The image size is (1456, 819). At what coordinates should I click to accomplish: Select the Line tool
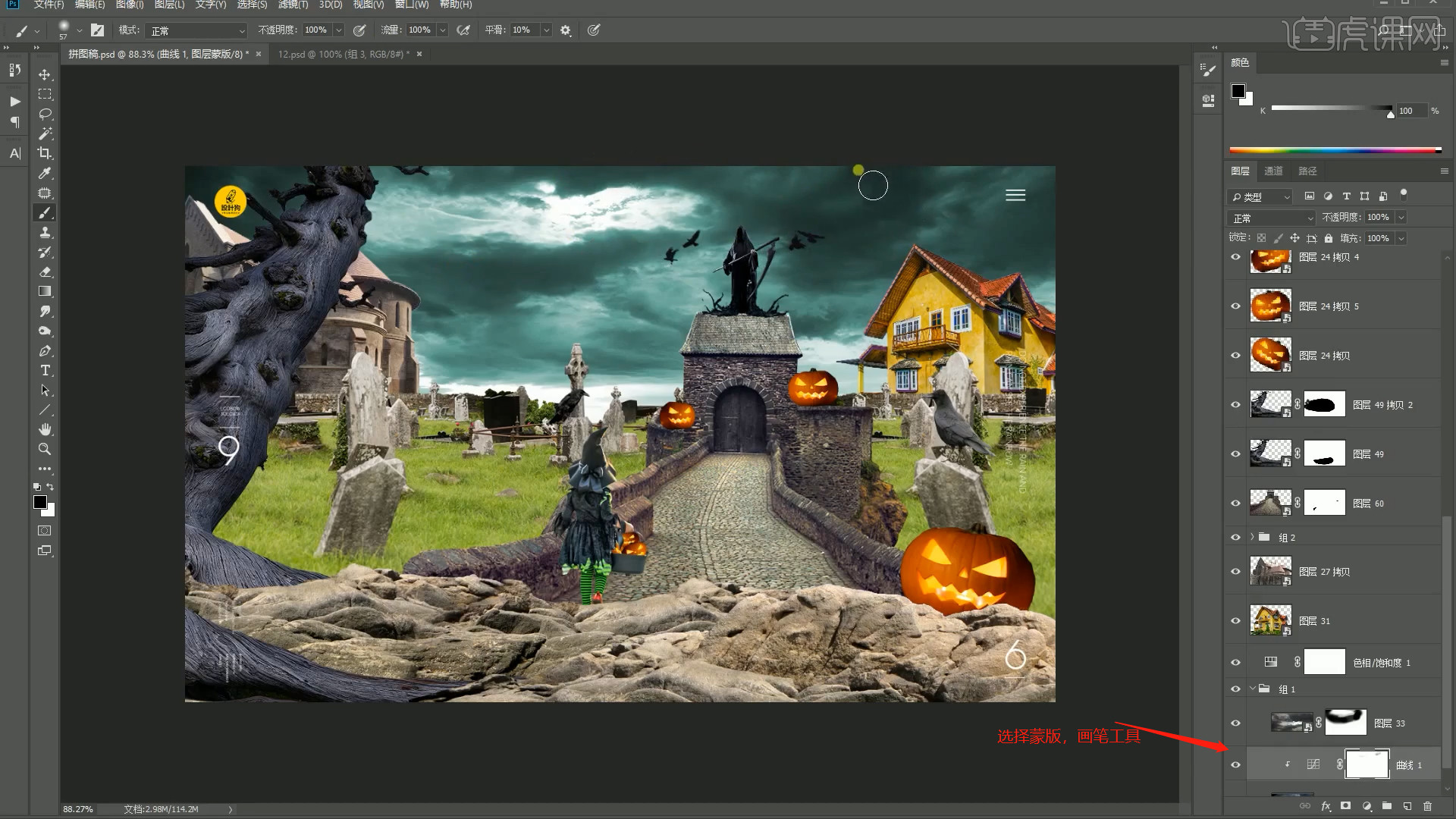coord(45,410)
